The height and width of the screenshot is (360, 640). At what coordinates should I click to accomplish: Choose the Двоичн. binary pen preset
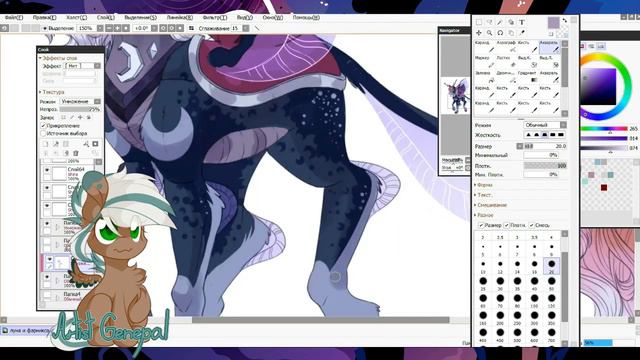point(506,77)
